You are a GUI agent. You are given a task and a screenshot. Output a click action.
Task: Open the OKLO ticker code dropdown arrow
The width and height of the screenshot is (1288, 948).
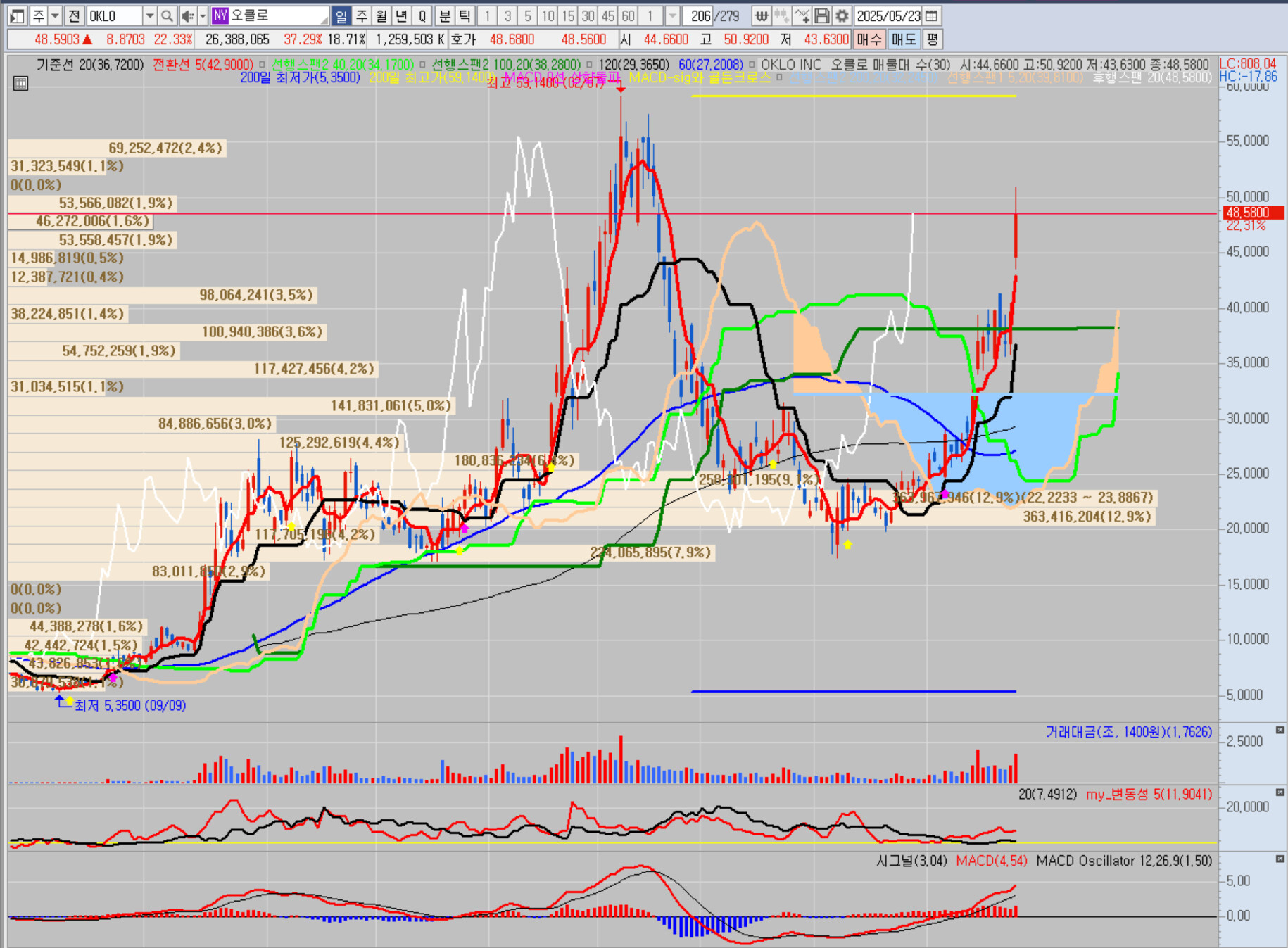point(149,15)
